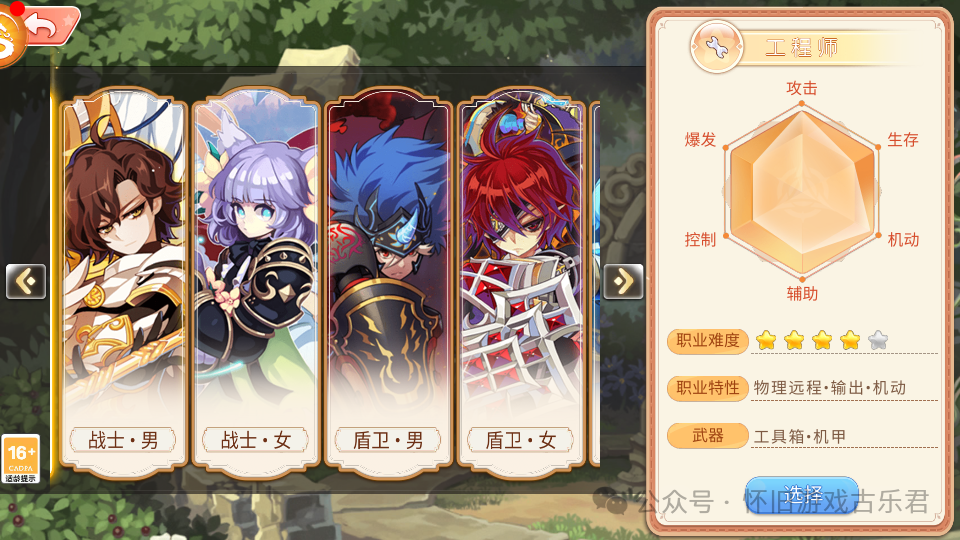Select the 战士·男 character card

pyautogui.click(x=123, y=283)
